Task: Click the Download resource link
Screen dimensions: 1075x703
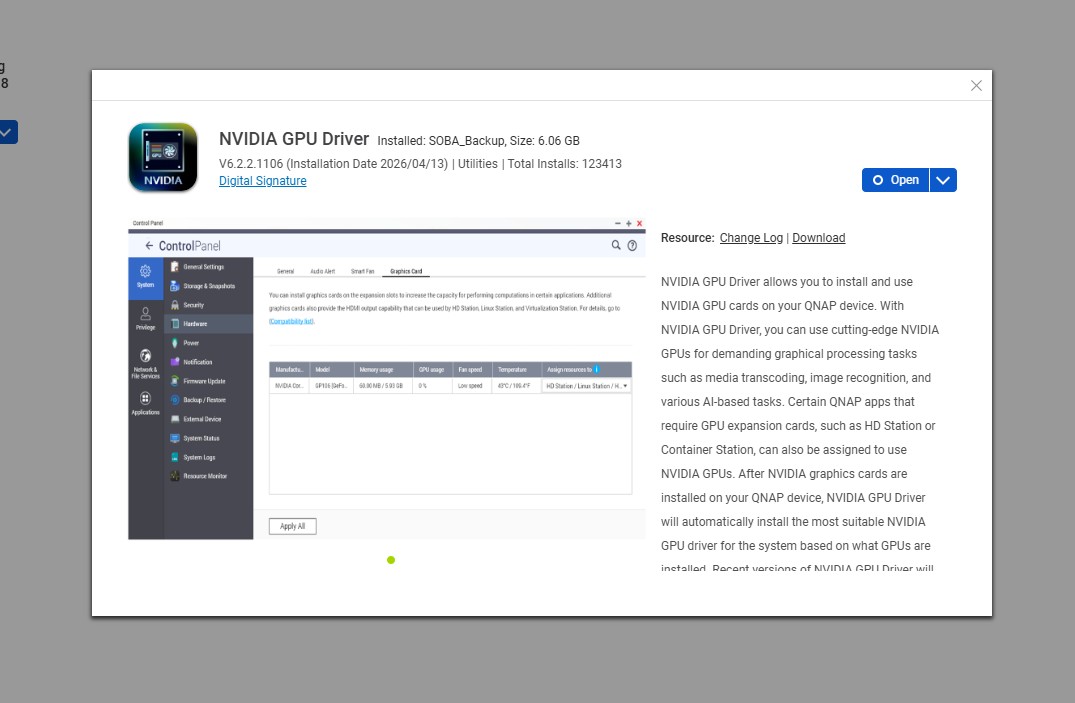Action: [818, 238]
